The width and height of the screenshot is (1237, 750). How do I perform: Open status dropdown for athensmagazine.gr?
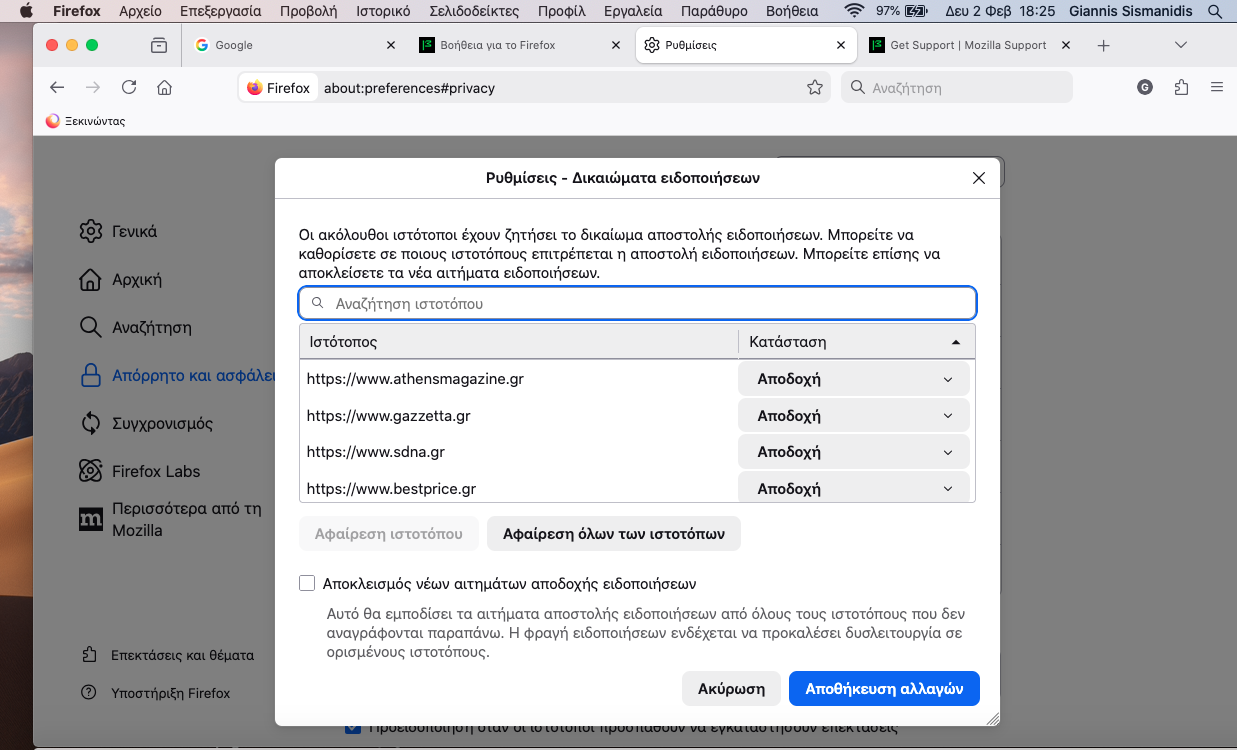[x=853, y=380]
